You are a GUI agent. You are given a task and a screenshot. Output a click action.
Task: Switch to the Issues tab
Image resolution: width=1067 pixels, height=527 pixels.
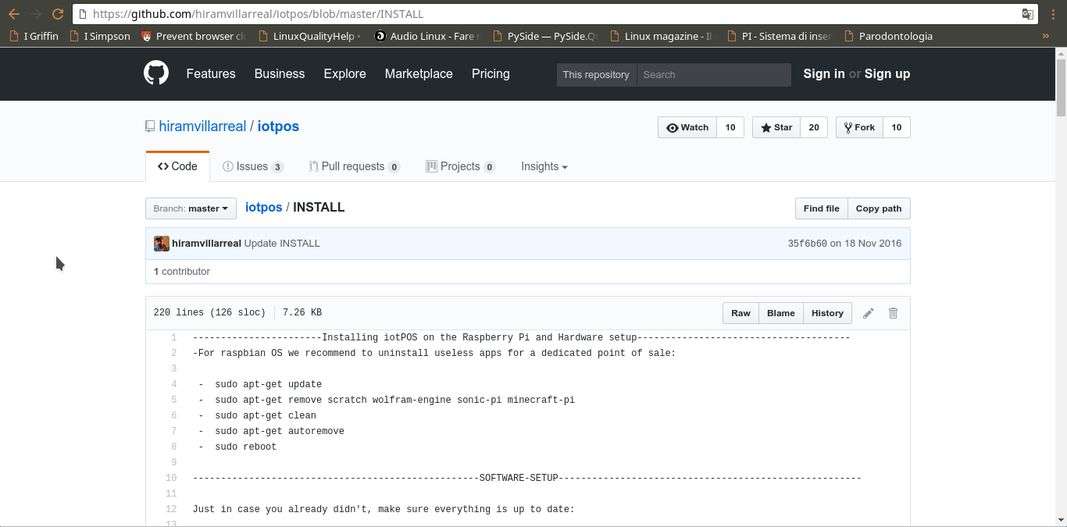(252, 166)
